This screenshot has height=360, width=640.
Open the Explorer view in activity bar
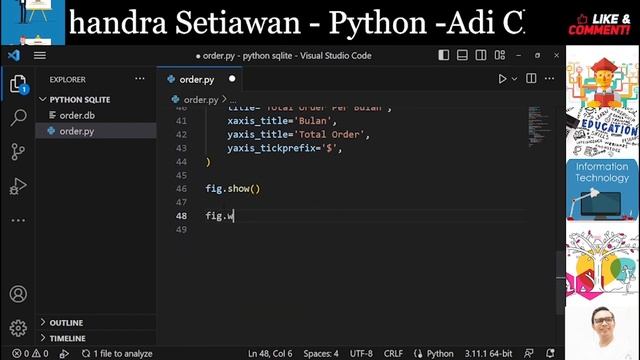[18, 84]
